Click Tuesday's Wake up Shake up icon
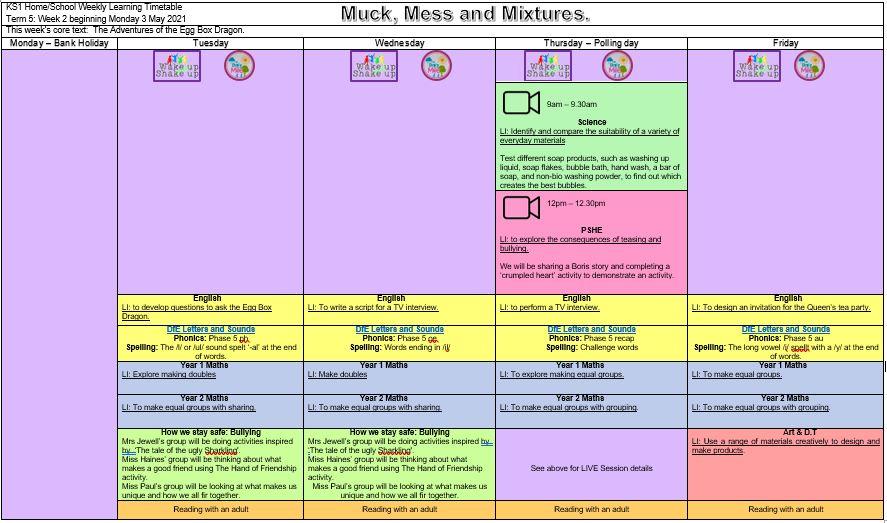The width and height of the screenshot is (887, 523). point(177,66)
